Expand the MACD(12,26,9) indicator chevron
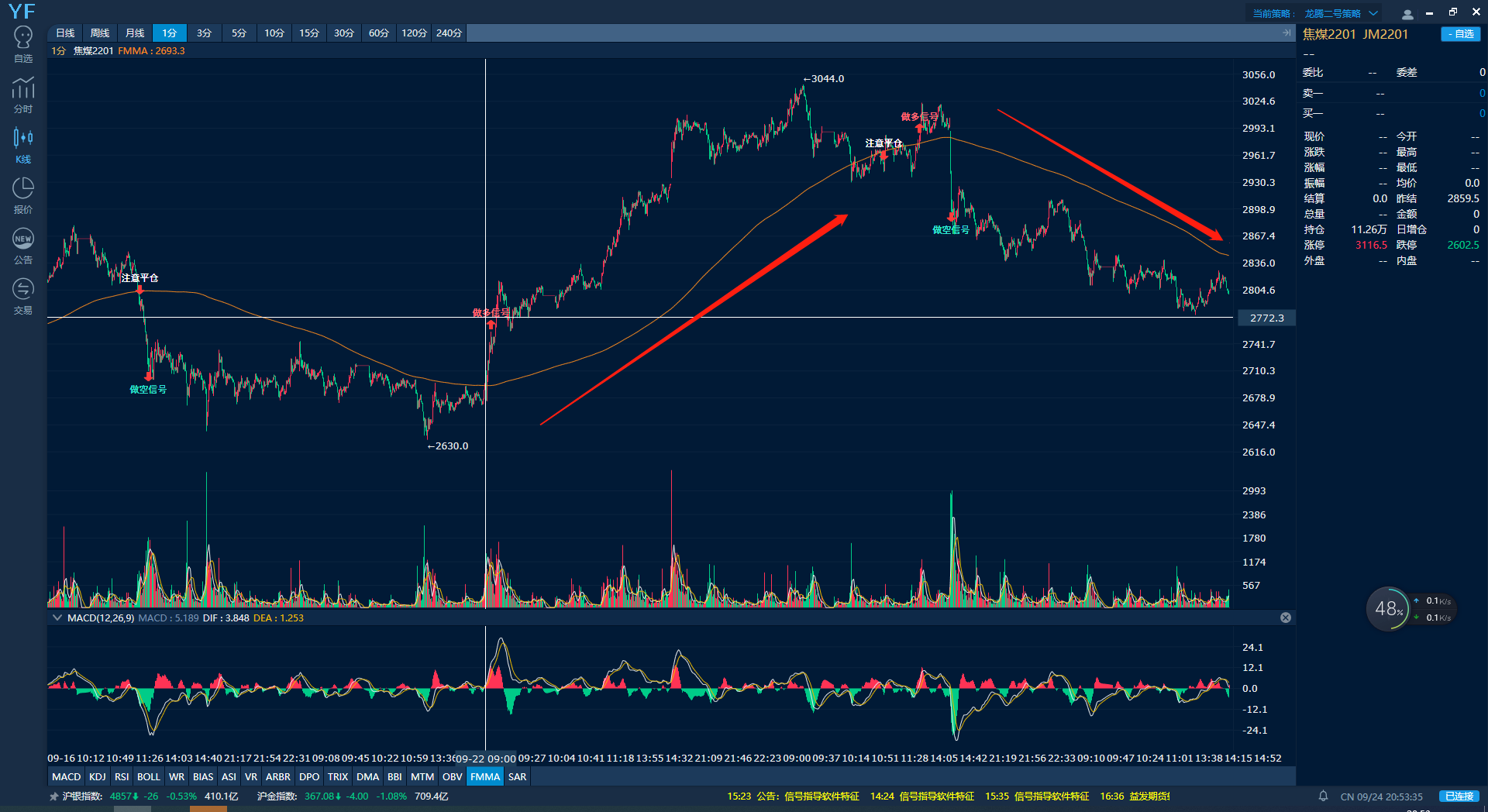 coord(57,618)
